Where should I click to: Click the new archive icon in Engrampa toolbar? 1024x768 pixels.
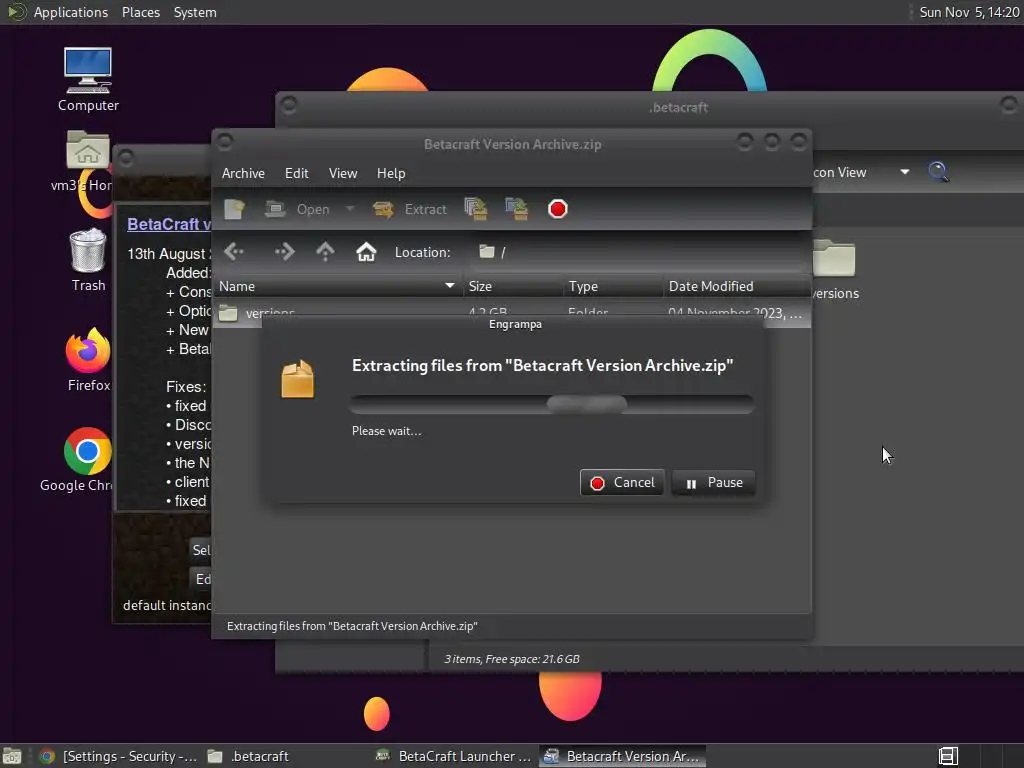tap(234, 209)
